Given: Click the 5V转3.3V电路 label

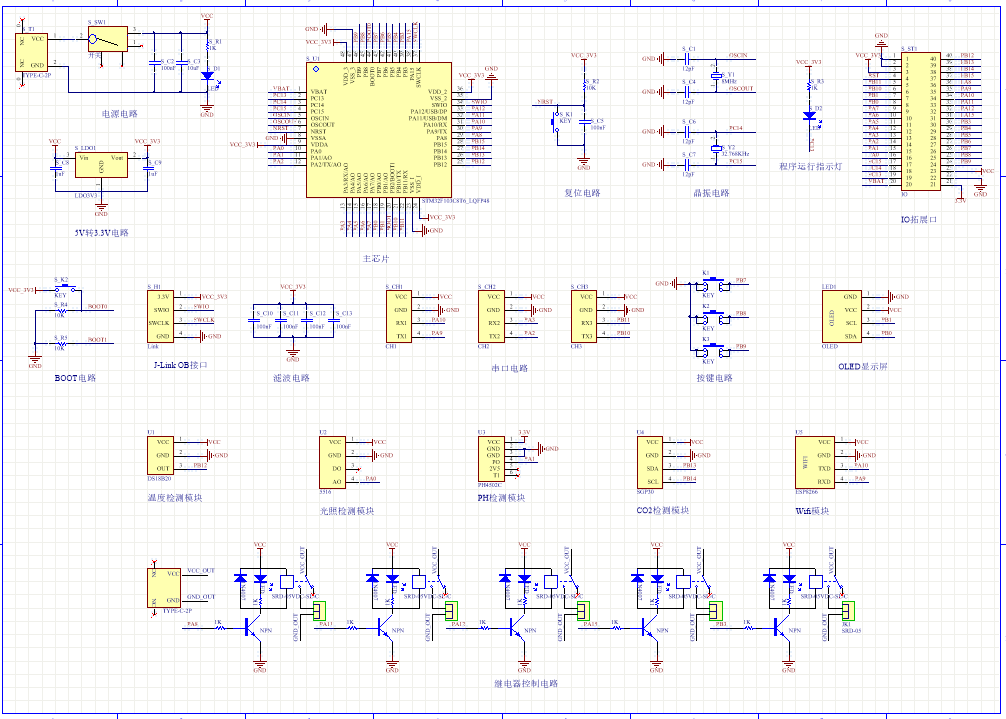Looking at the screenshot, I should (x=101, y=233).
